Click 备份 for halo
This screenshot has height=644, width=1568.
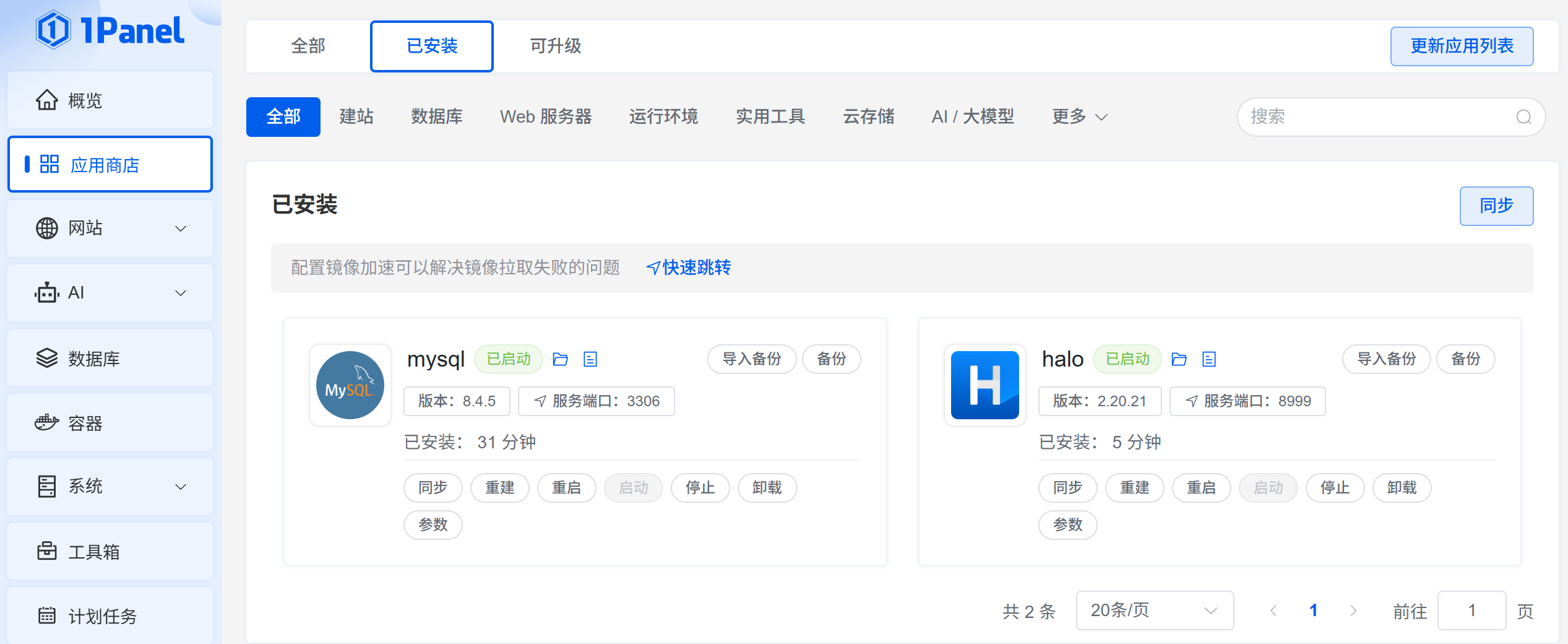click(1466, 359)
